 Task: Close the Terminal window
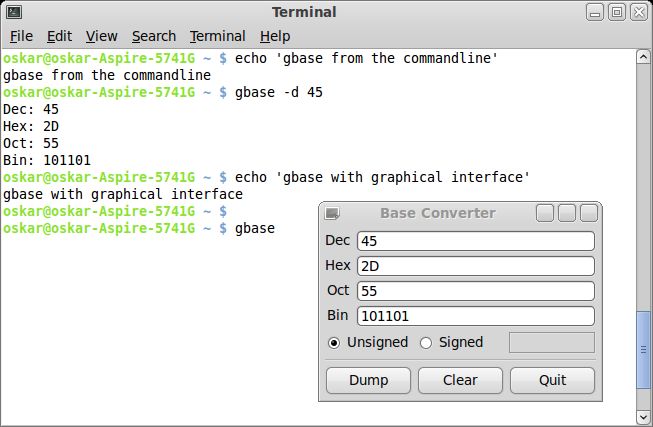[x=639, y=12]
